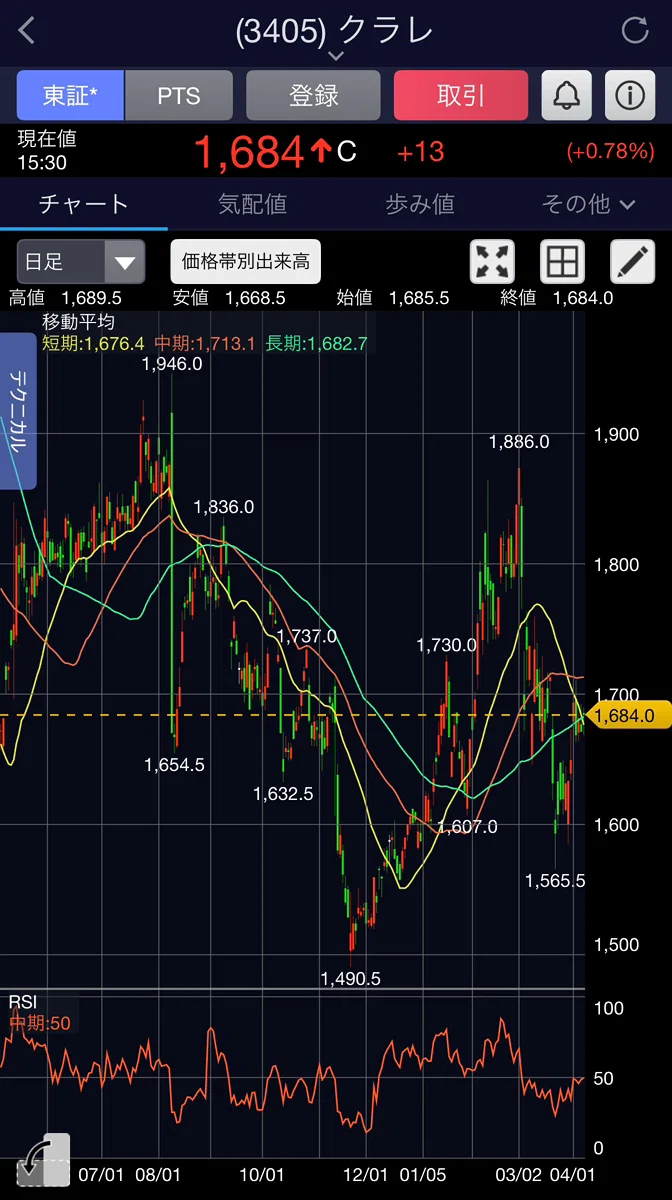Tap the 1,565.5 recent low label
The height and width of the screenshot is (1200, 672).
click(x=555, y=880)
